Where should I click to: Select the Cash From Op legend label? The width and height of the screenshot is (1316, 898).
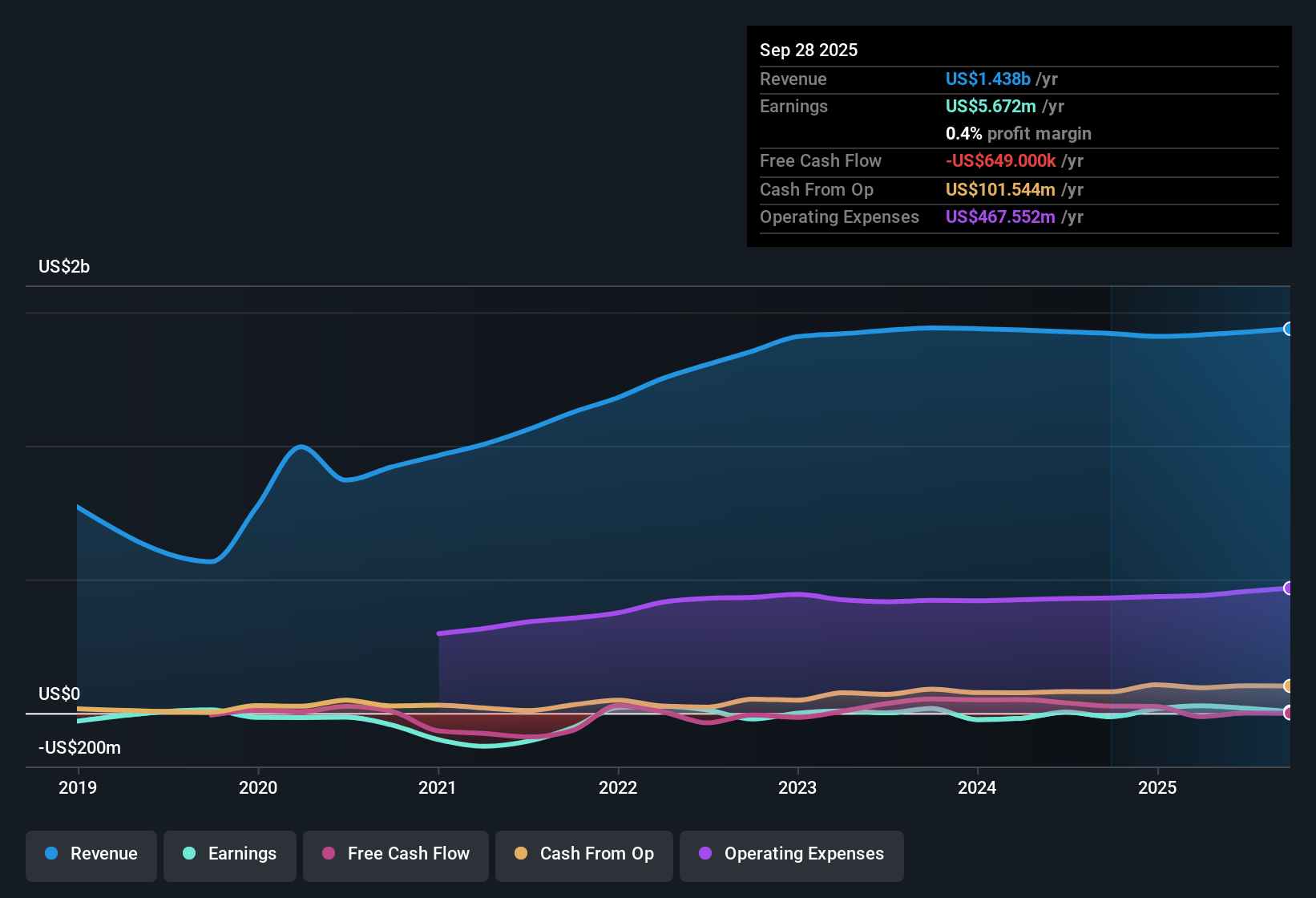coord(596,854)
